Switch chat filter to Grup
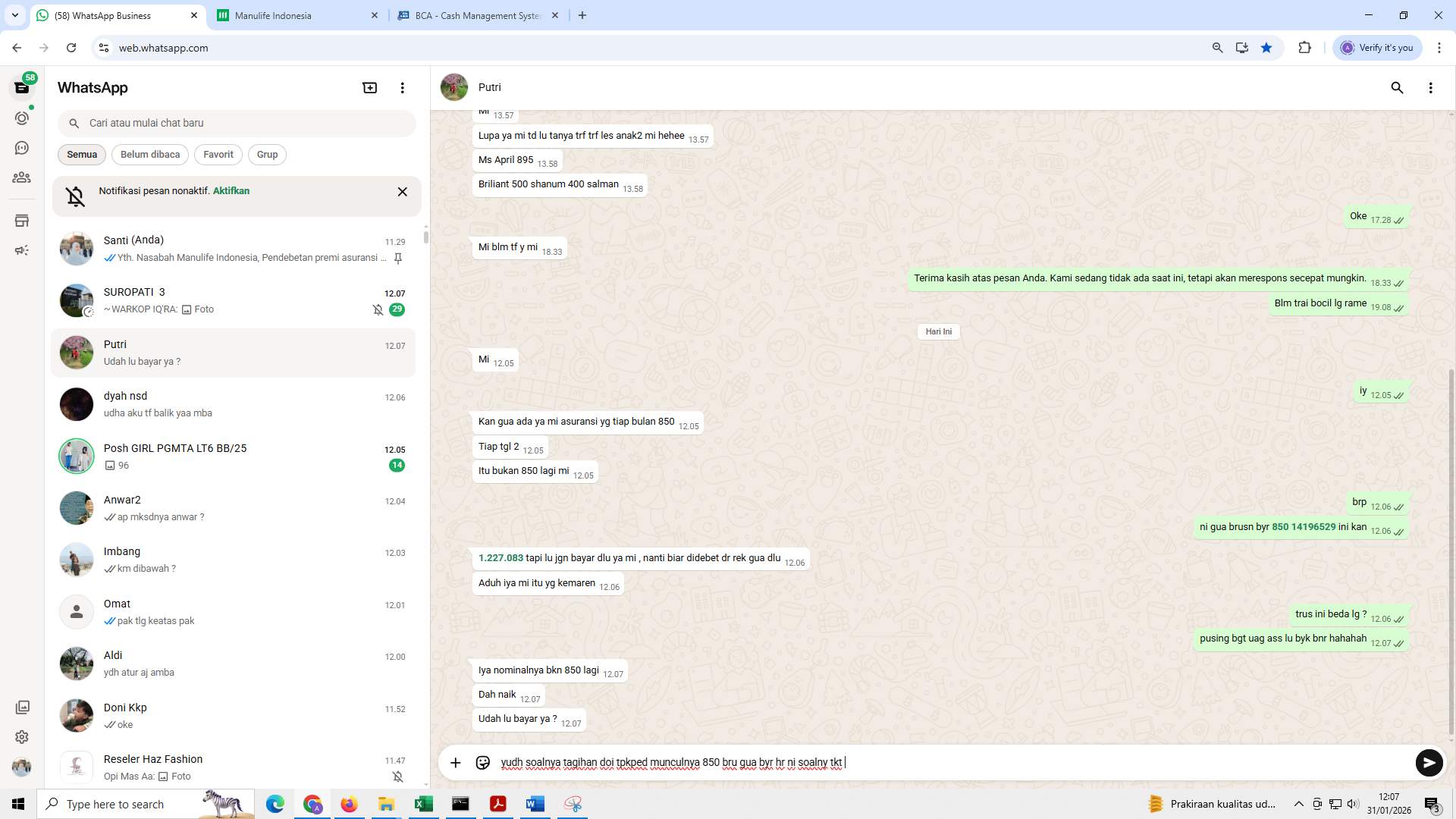The width and height of the screenshot is (1456, 819). coord(267,154)
